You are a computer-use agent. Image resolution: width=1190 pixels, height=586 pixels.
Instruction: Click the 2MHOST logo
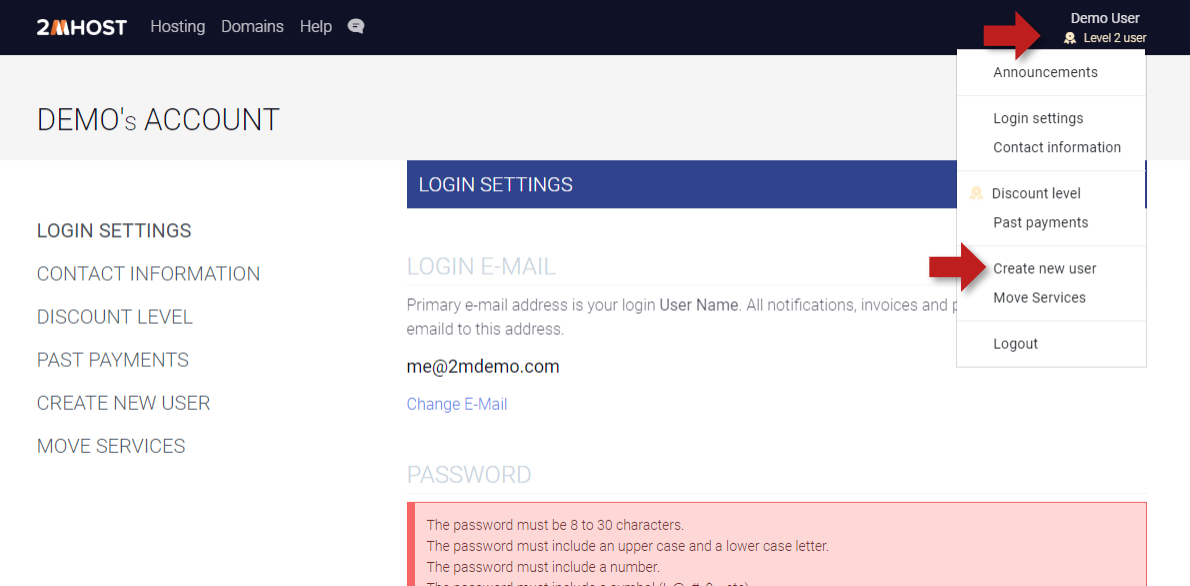click(x=82, y=27)
